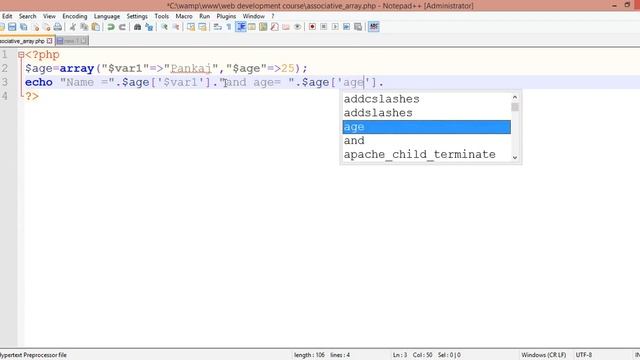Click the Zoom Out toolbar icon
640x360 pixels.
point(176,27)
